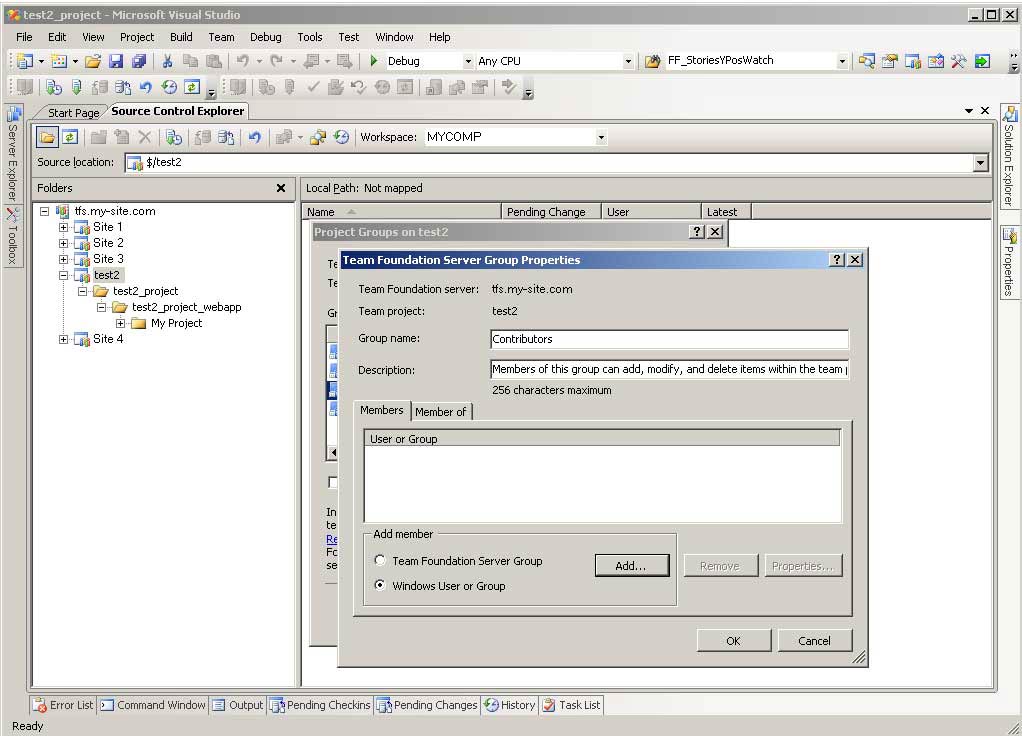Viewport: 1022px width, 736px height.
Task: Open the Task List bottom tab
Action: pos(572,705)
